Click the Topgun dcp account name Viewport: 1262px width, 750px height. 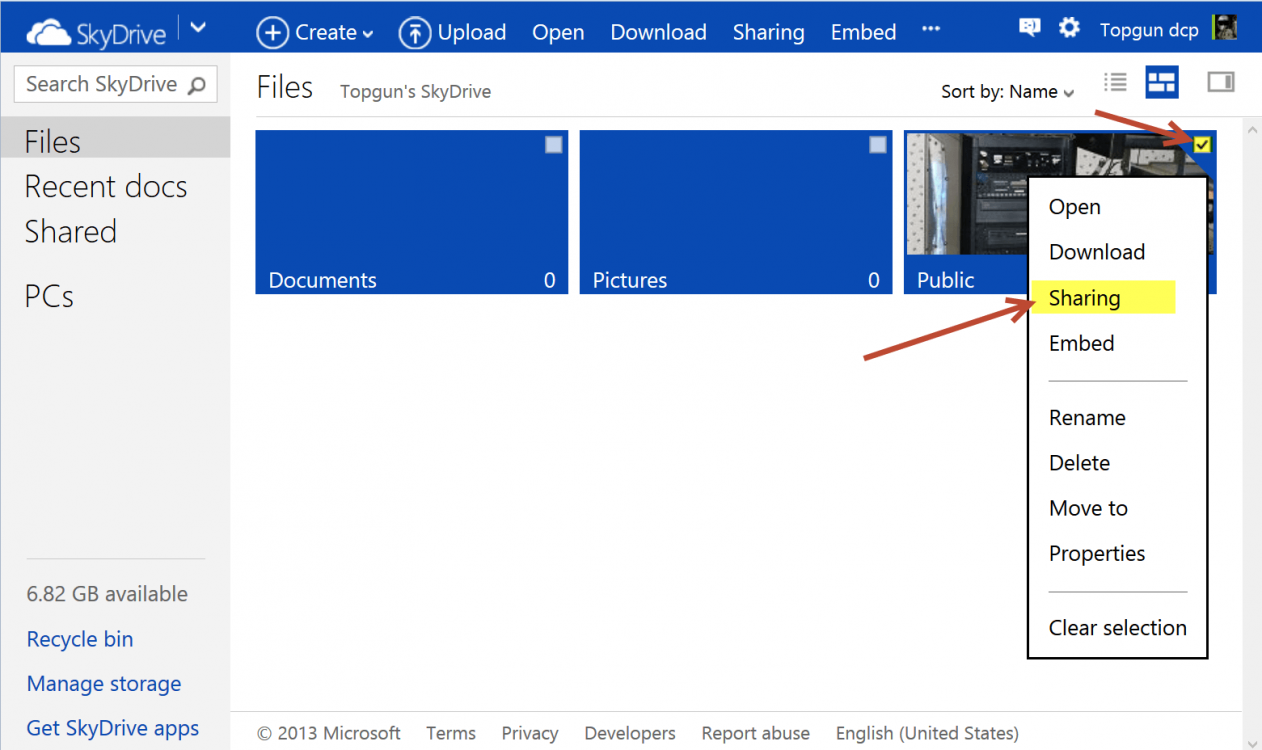click(x=1149, y=30)
